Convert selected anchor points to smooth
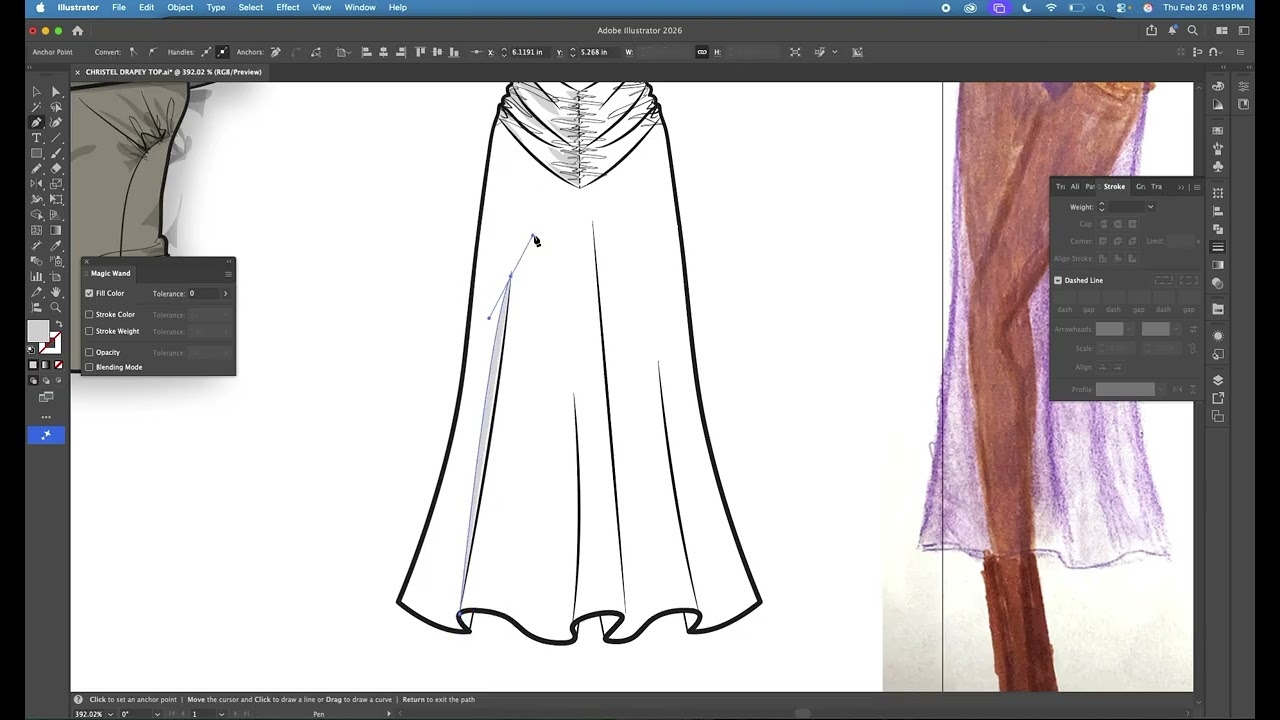Screen dimensions: 1280x720 coord(152,52)
